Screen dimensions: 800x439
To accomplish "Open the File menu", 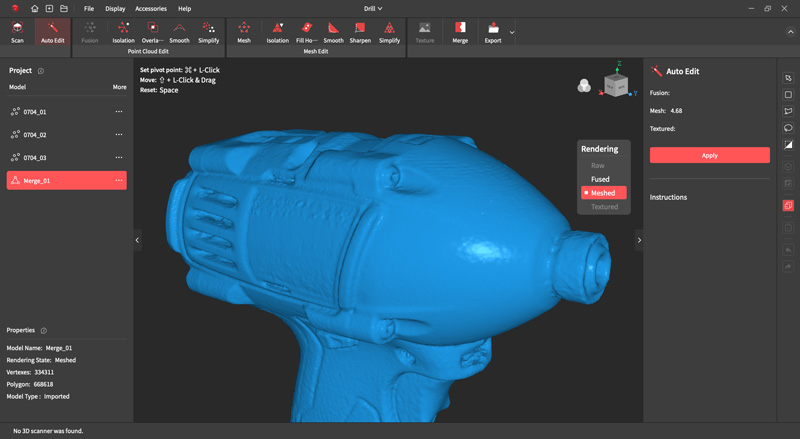I will click(89, 9).
